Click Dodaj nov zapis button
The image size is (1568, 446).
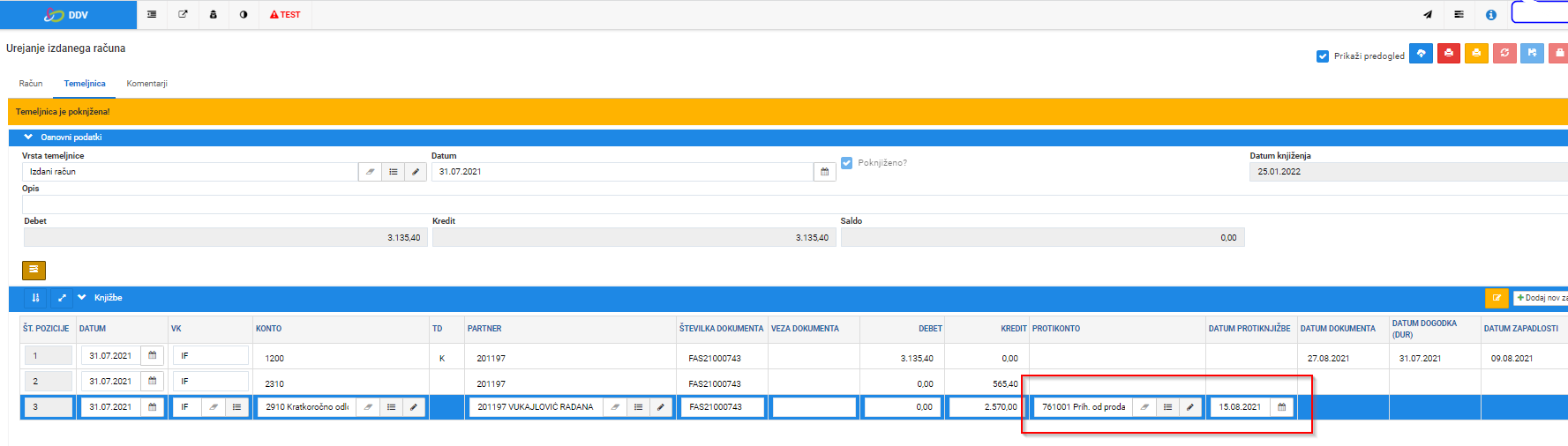click(1541, 298)
